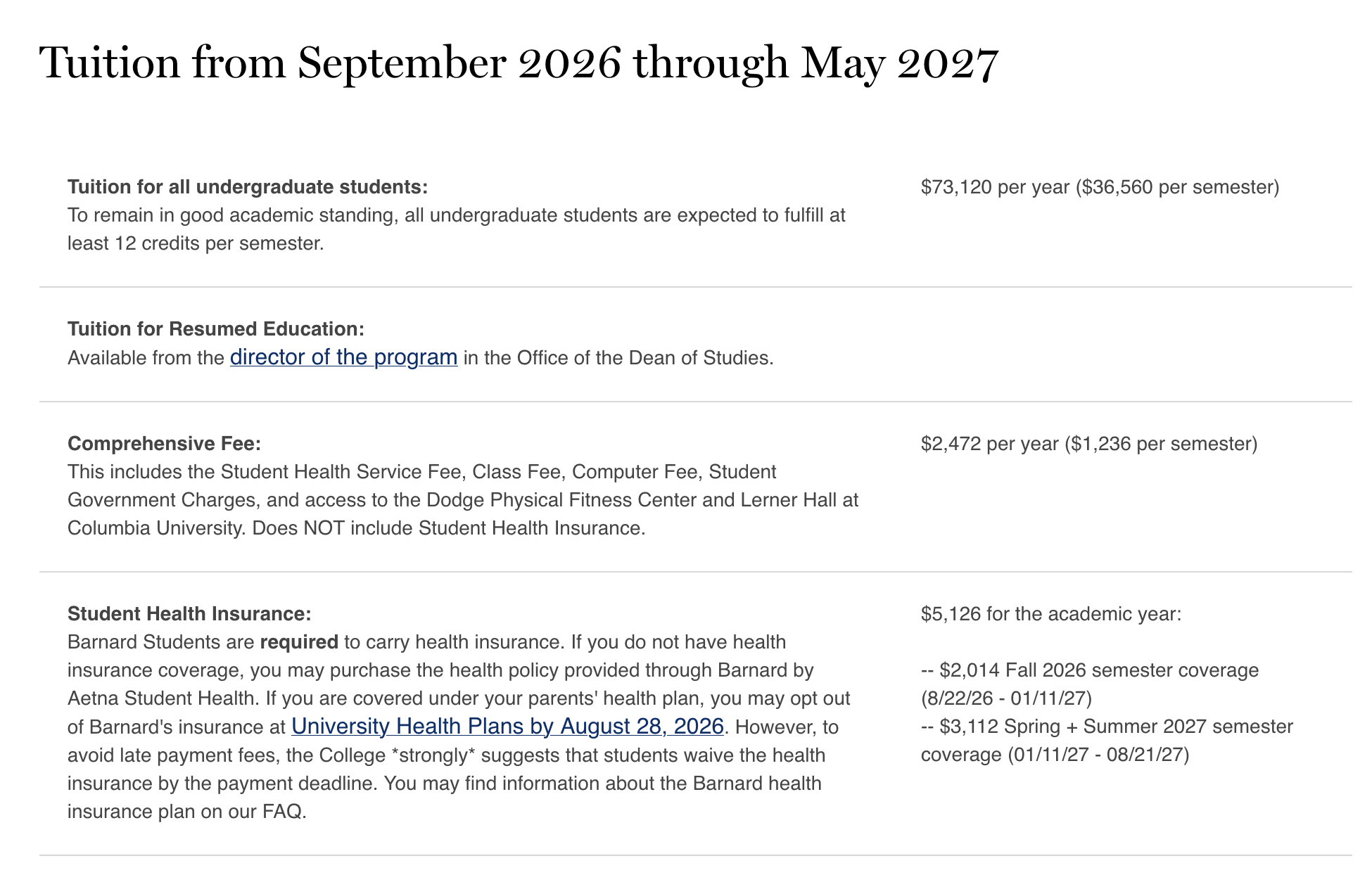
Task: Click the 8/22/26 - 01/11/27 coverage dates
Action: 1006,698
